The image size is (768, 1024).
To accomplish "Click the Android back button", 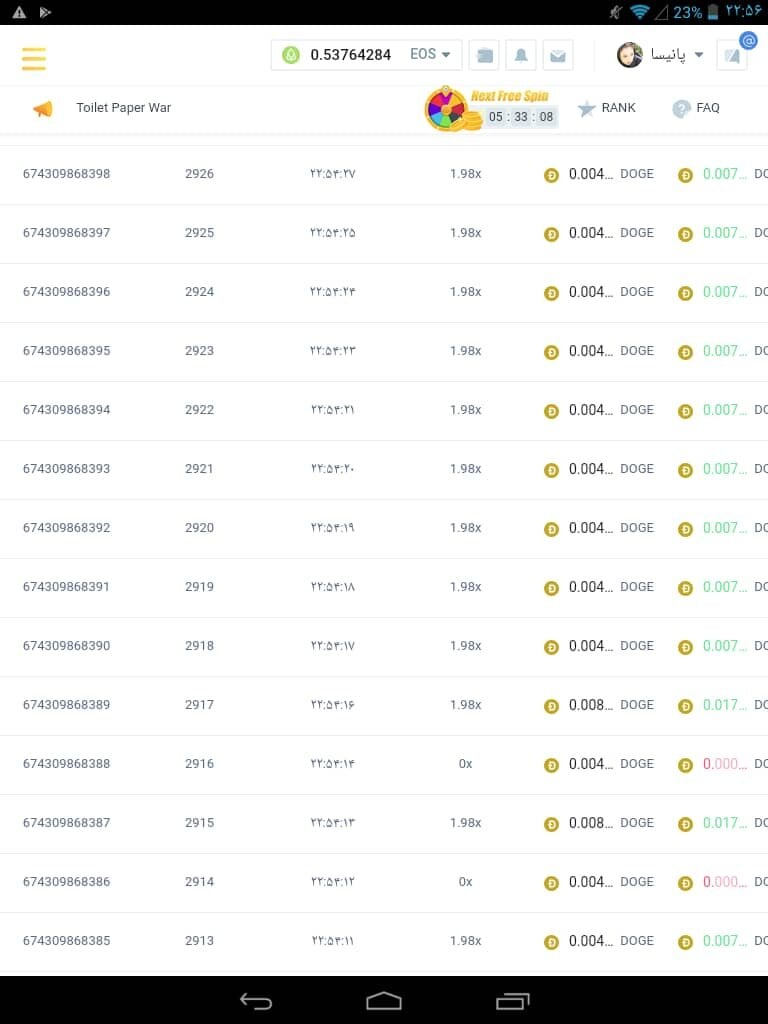I will pos(256,1001).
